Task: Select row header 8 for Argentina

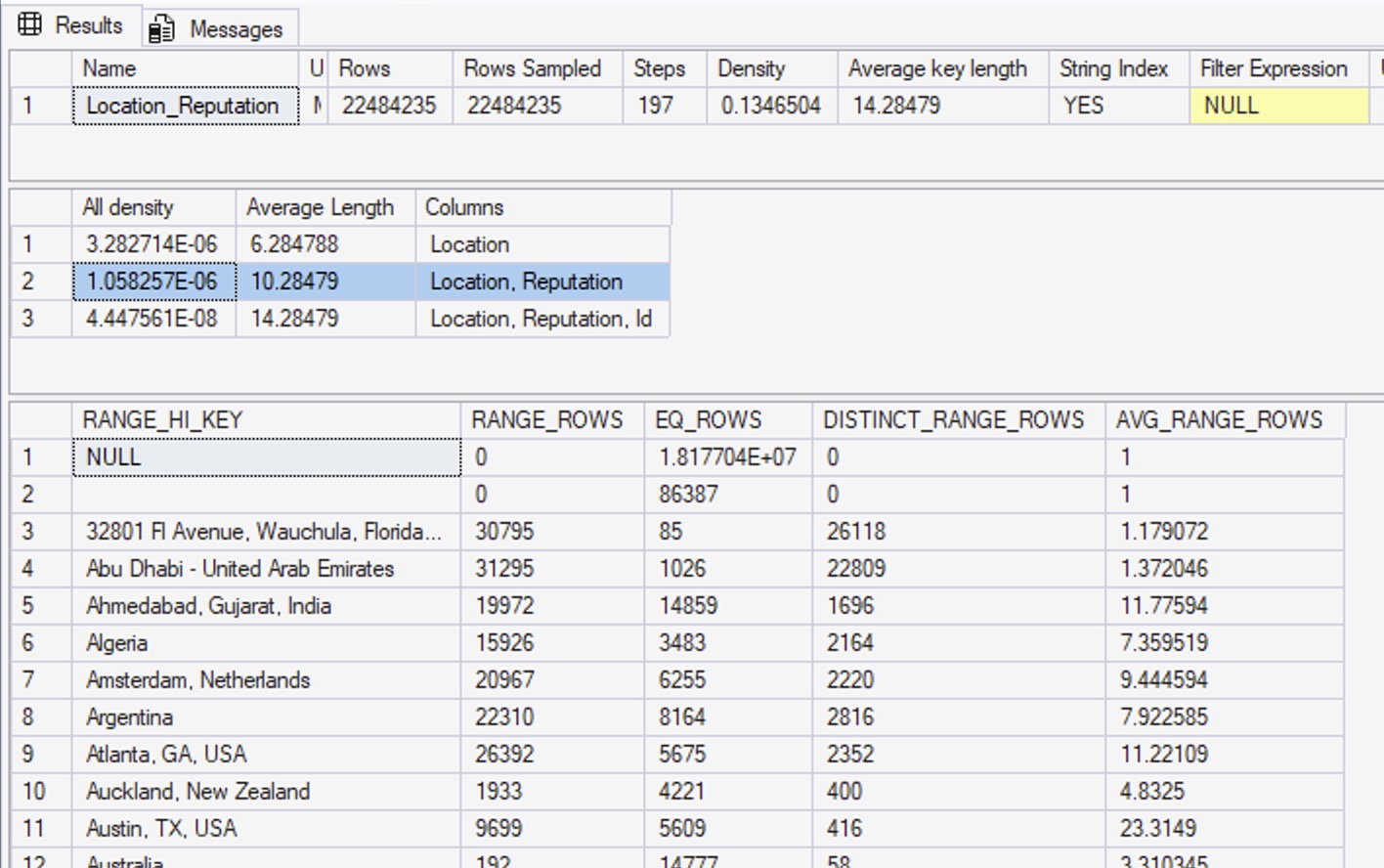Action: pos(29,717)
